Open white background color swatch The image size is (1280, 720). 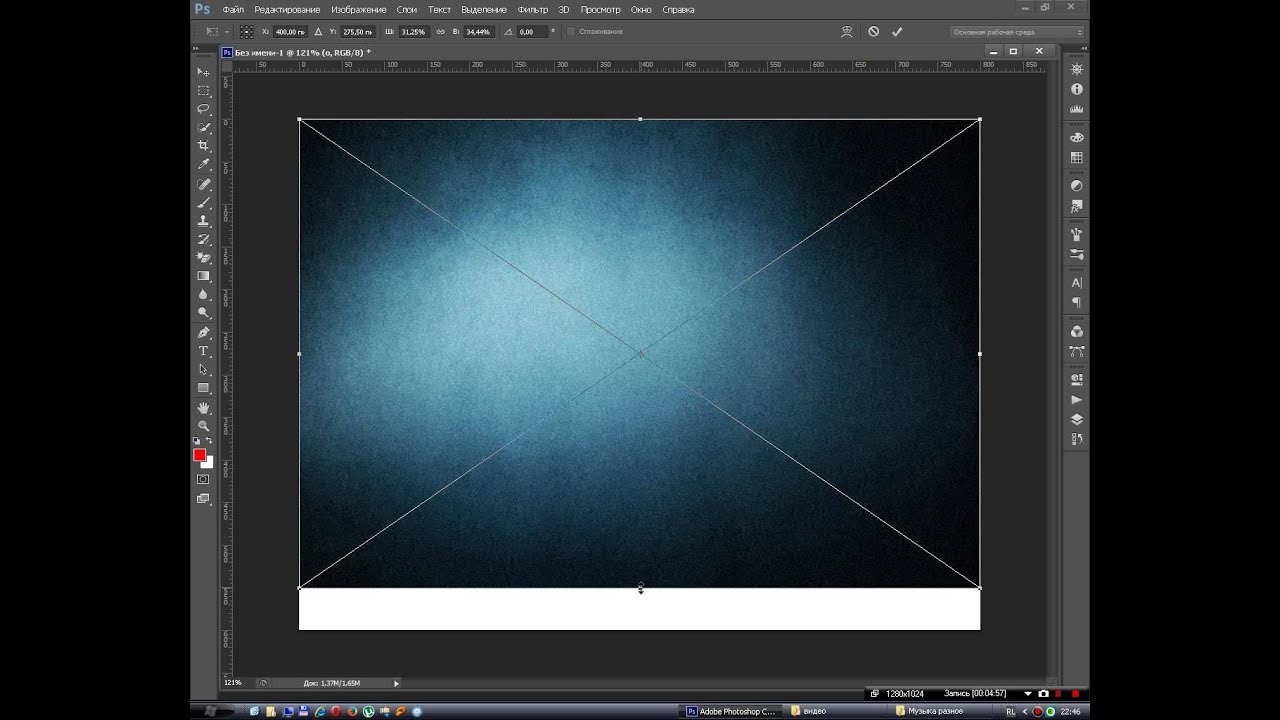[x=209, y=464]
